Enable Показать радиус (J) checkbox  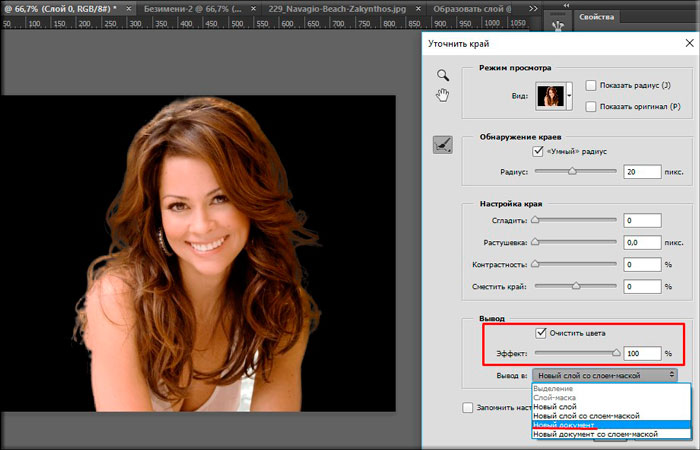coord(592,86)
